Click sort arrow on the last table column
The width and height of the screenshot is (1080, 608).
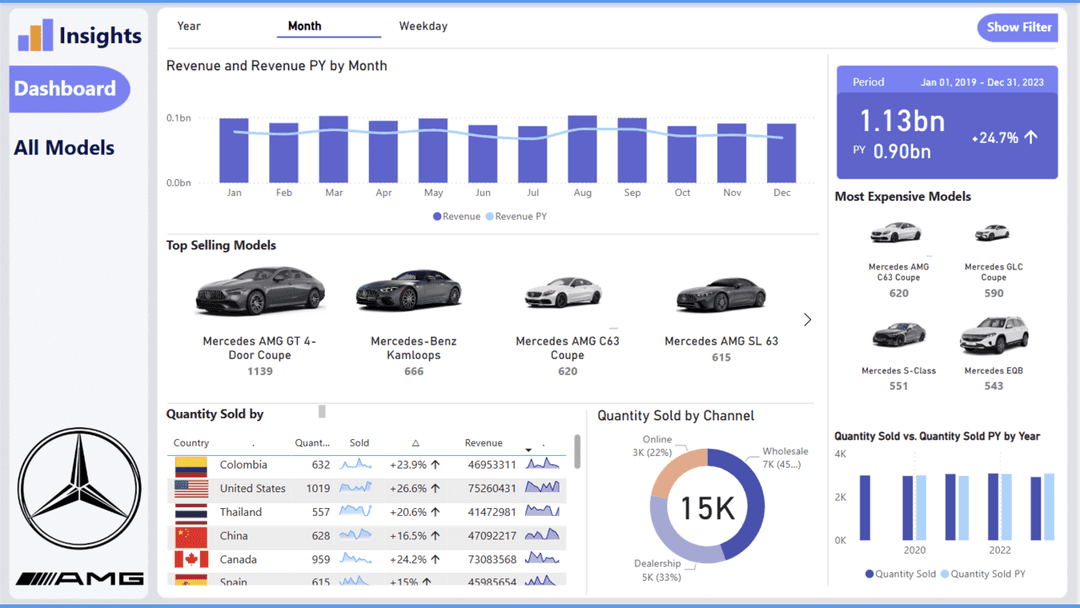(x=529, y=450)
